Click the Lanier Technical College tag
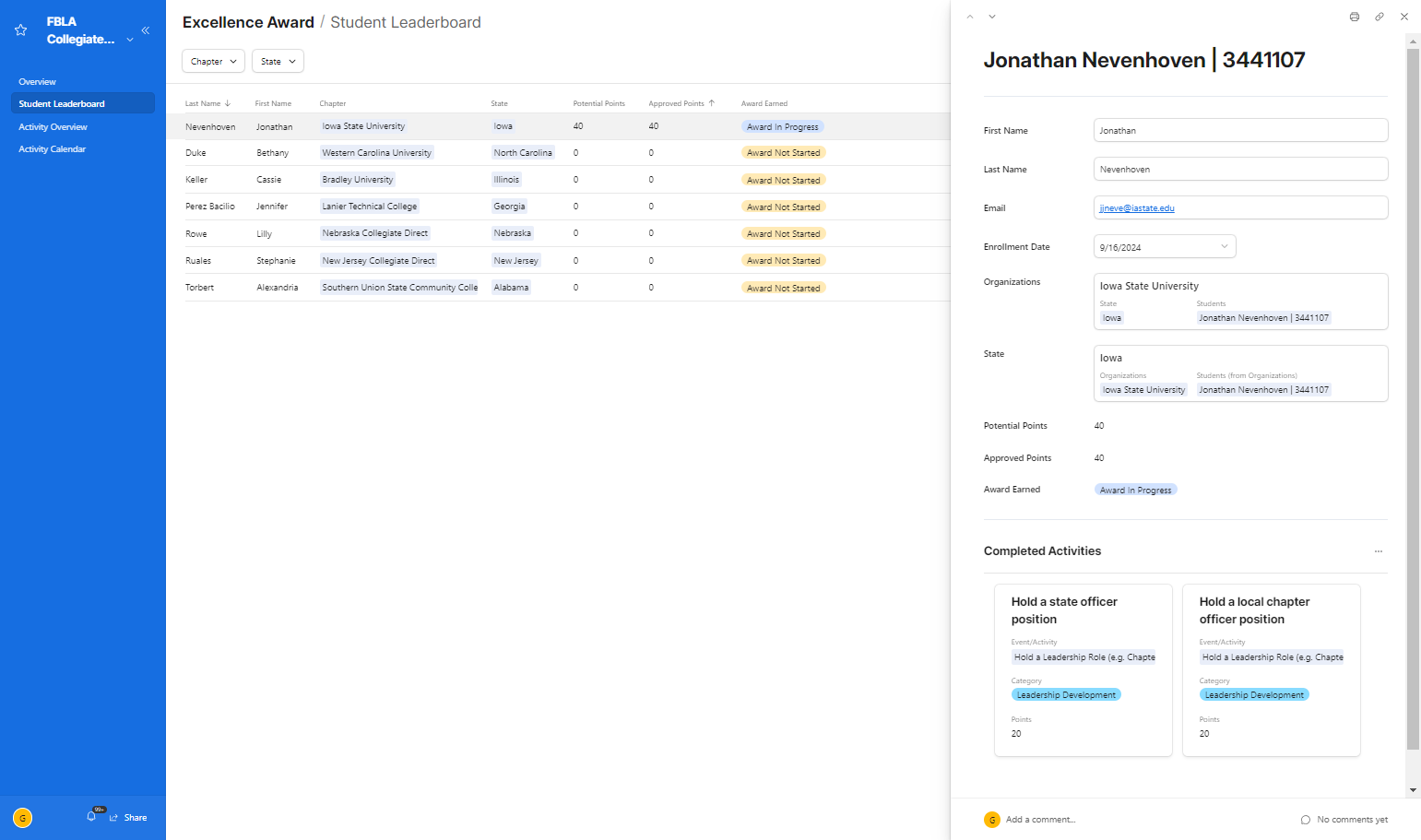This screenshot has width=1421, height=840. (370, 207)
